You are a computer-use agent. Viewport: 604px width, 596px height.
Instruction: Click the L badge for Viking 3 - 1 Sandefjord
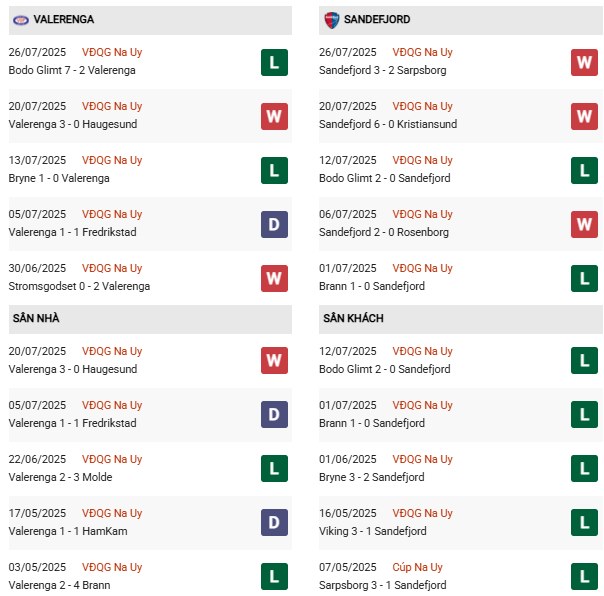pyautogui.click(x=584, y=523)
